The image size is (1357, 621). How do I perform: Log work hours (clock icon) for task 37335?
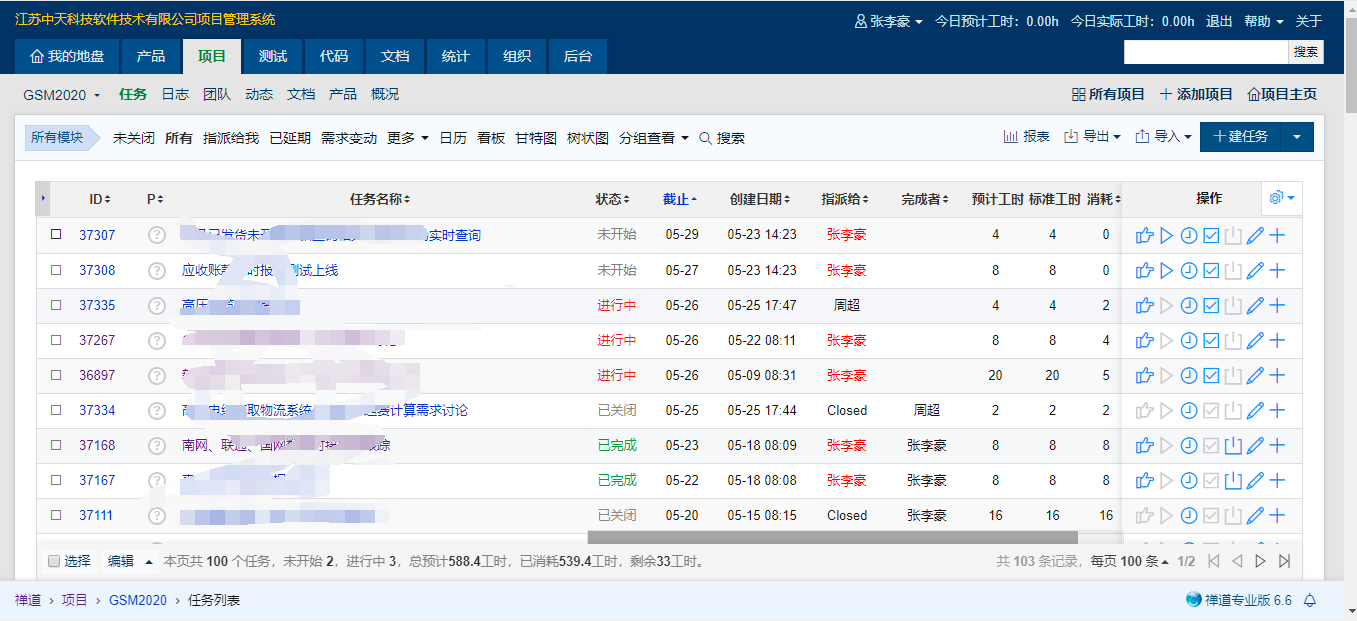pyautogui.click(x=1188, y=306)
